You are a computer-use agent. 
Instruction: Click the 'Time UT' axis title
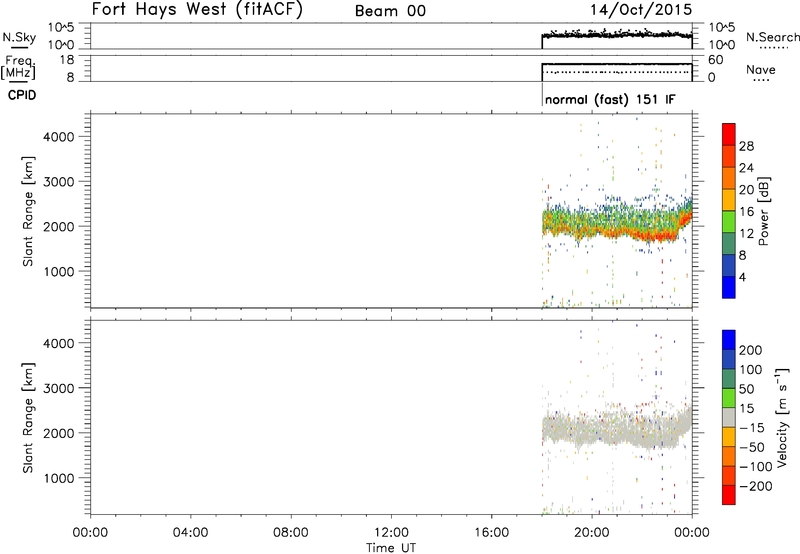391,548
